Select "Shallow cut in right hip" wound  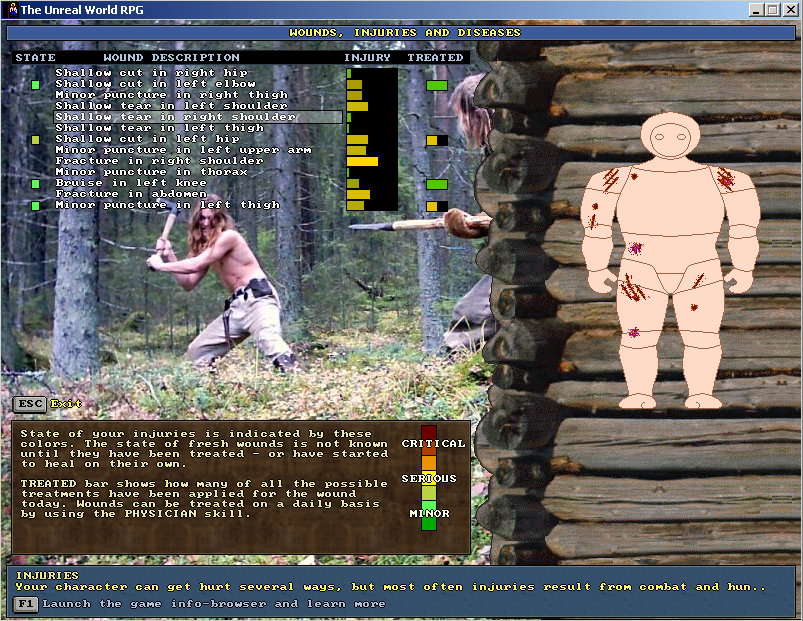pyautogui.click(x=151, y=73)
